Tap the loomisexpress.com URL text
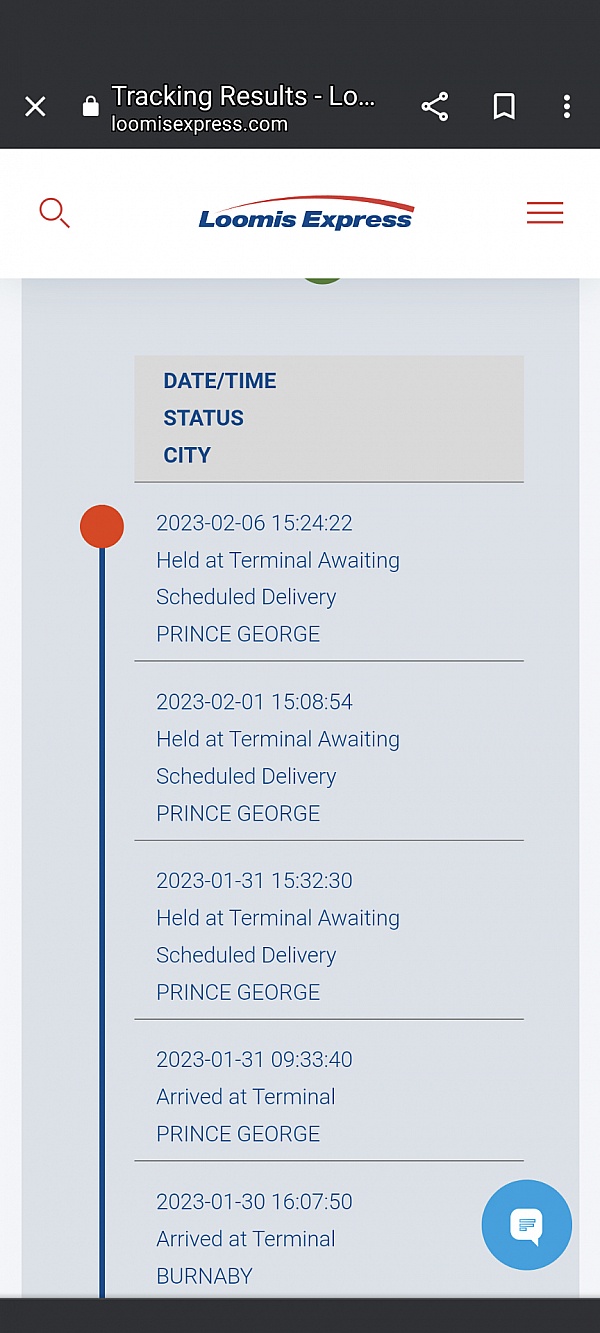Image resolution: width=600 pixels, height=1333 pixels. click(200, 125)
